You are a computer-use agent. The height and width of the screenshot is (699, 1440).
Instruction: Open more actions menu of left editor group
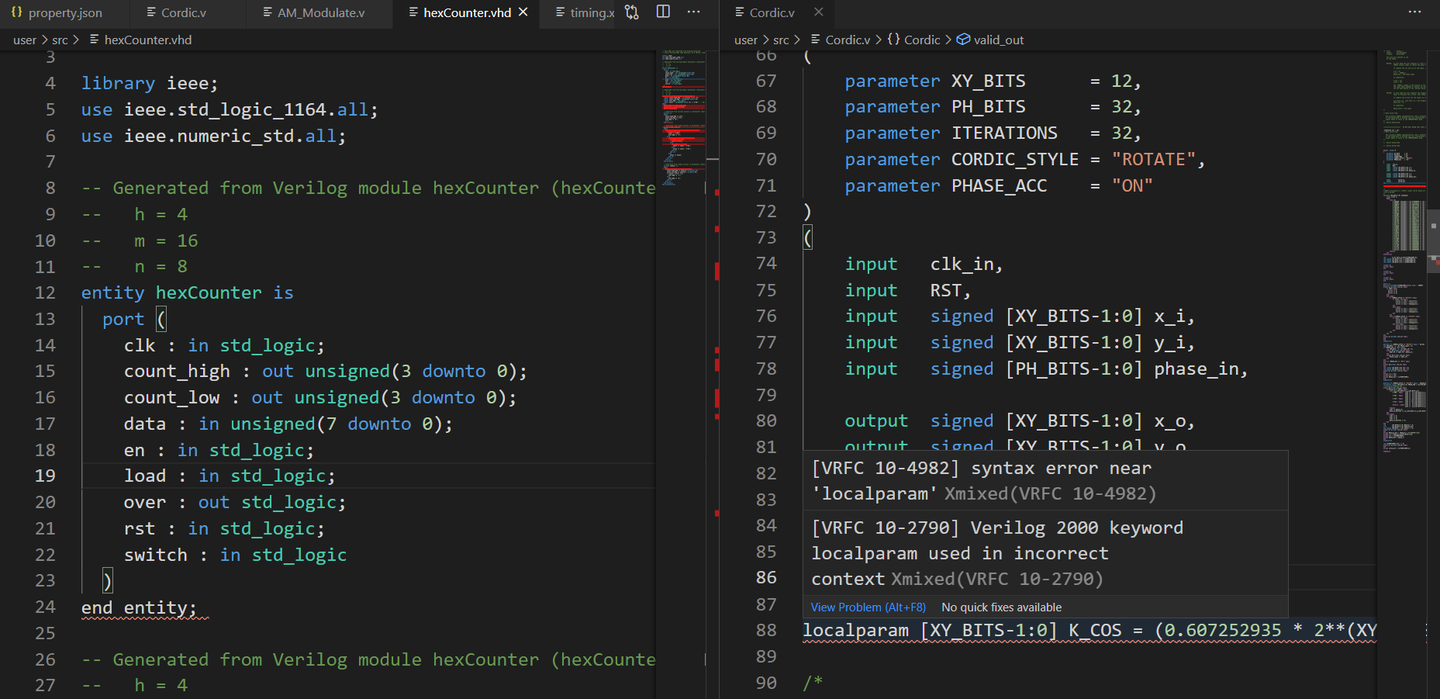(695, 13)
